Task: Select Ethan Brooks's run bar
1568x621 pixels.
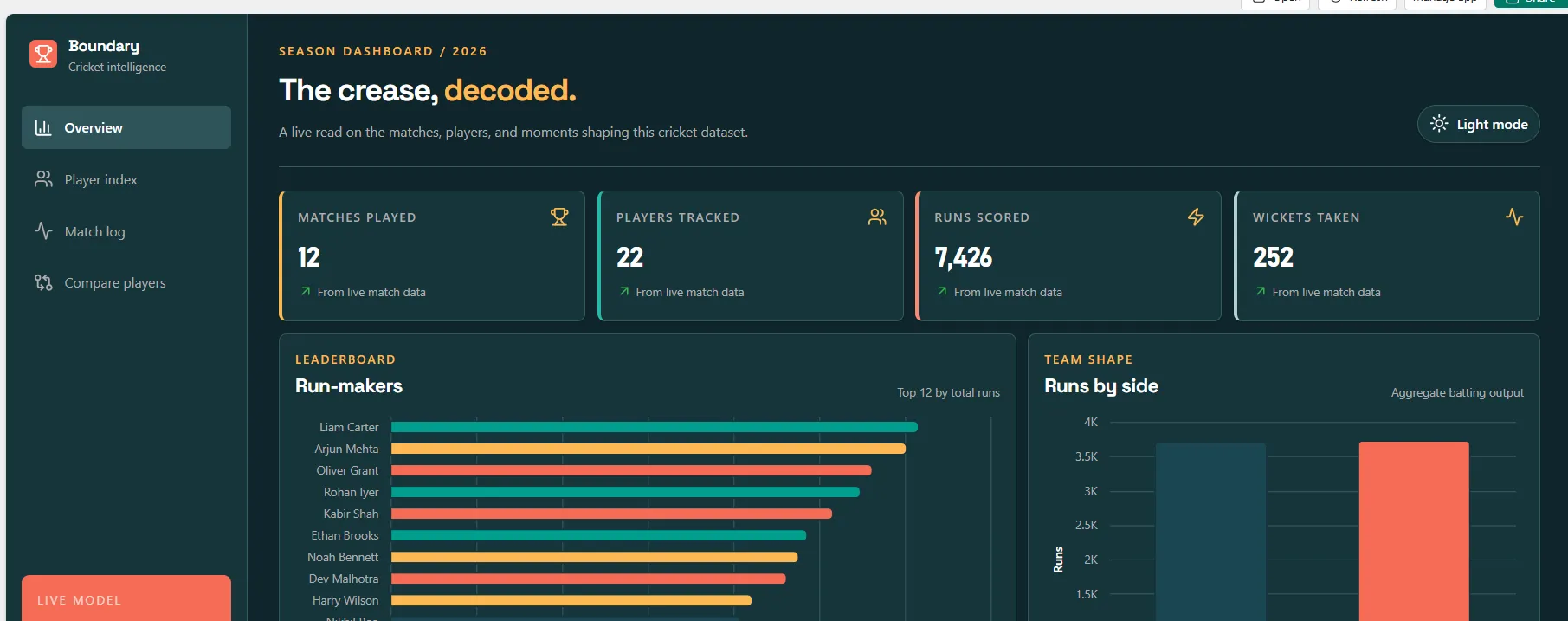Action: (598, 535)
